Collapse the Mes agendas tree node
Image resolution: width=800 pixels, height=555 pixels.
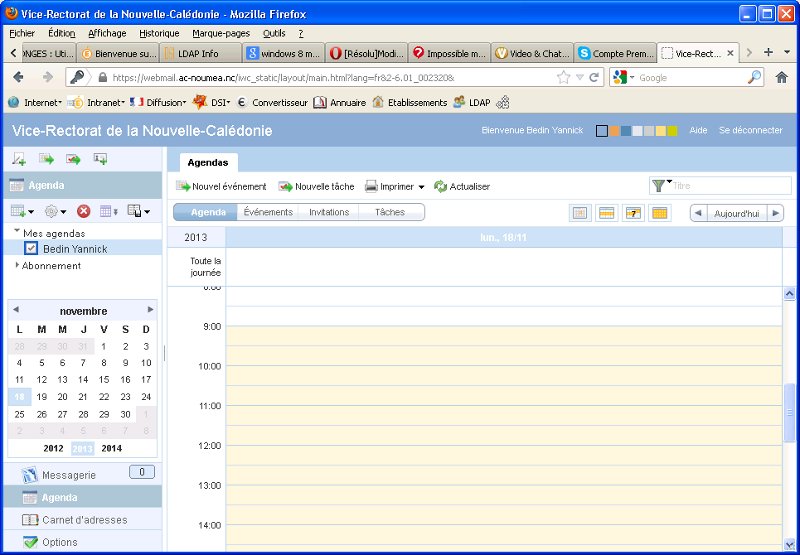click(17, 232)
